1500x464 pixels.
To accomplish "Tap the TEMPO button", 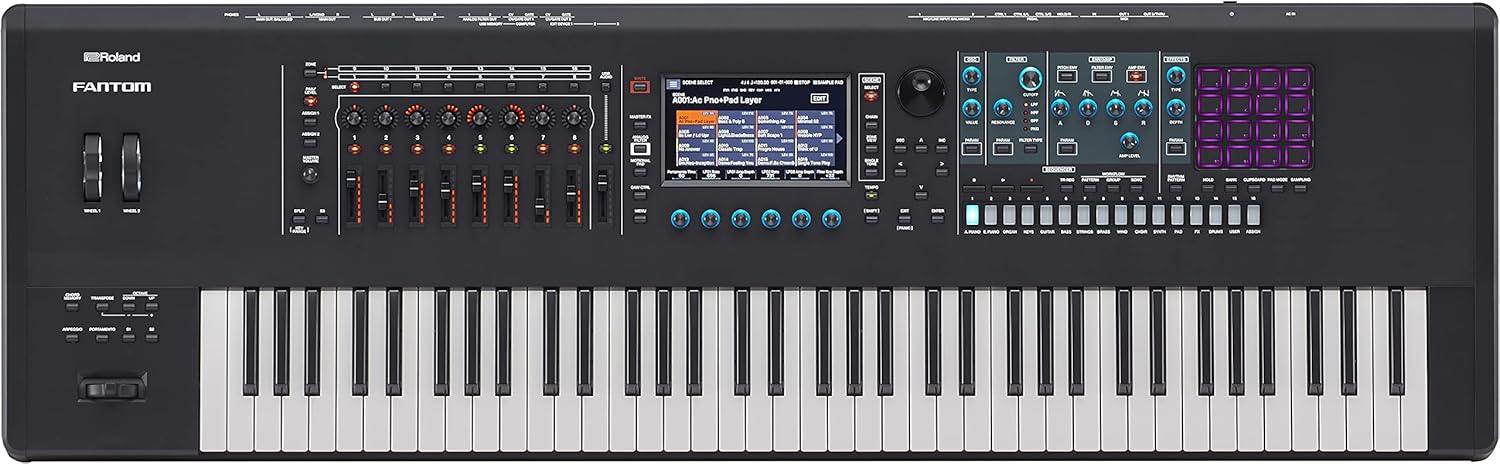I will pos(871,195).
